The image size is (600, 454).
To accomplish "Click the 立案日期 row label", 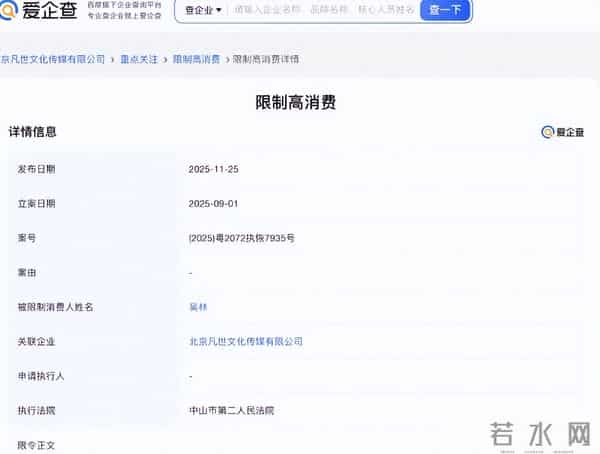I will click(x=36, y=204).
